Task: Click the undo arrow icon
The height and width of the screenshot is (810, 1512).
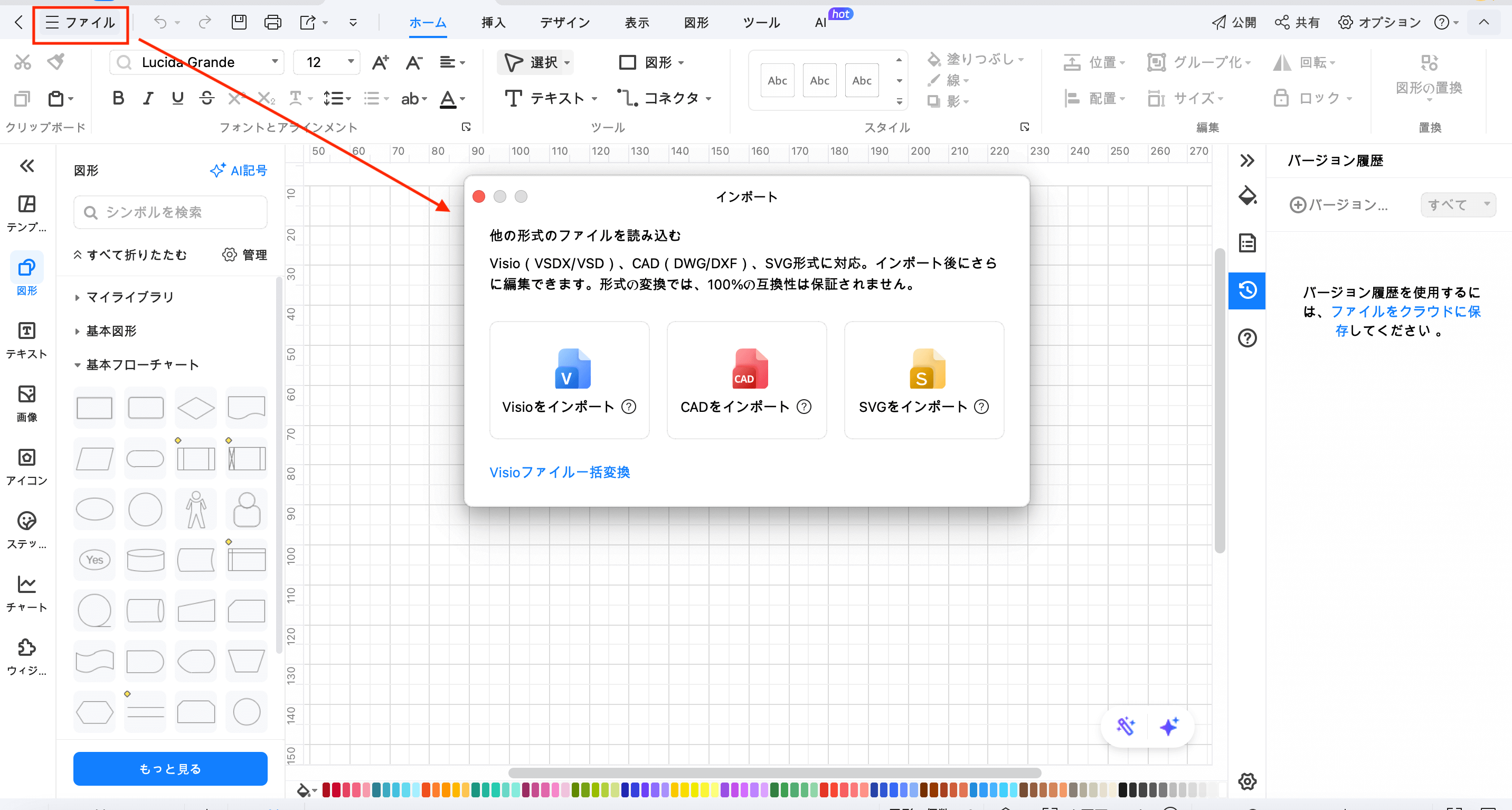Action: tap(159, 22)
